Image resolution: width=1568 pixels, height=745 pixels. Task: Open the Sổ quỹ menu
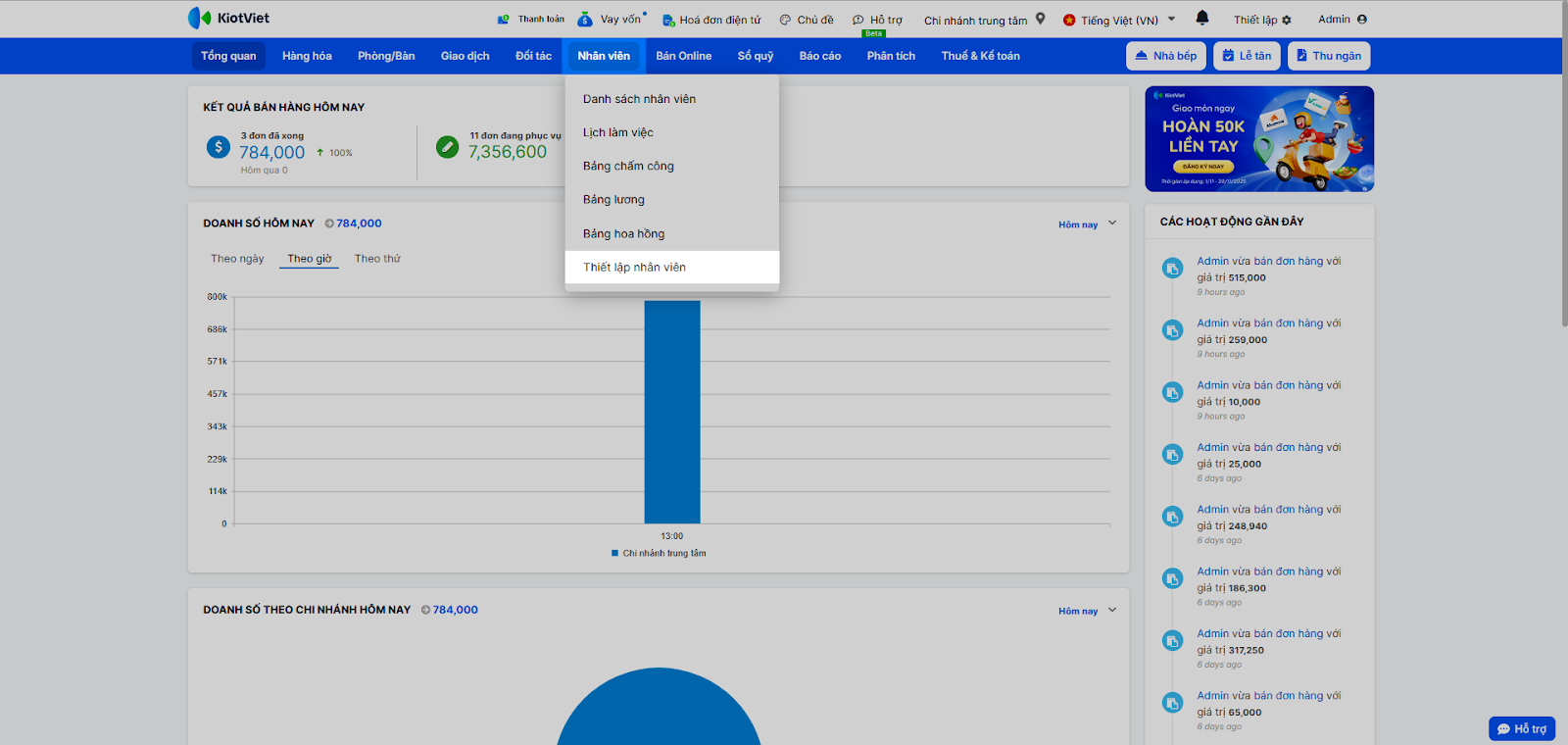756,56
